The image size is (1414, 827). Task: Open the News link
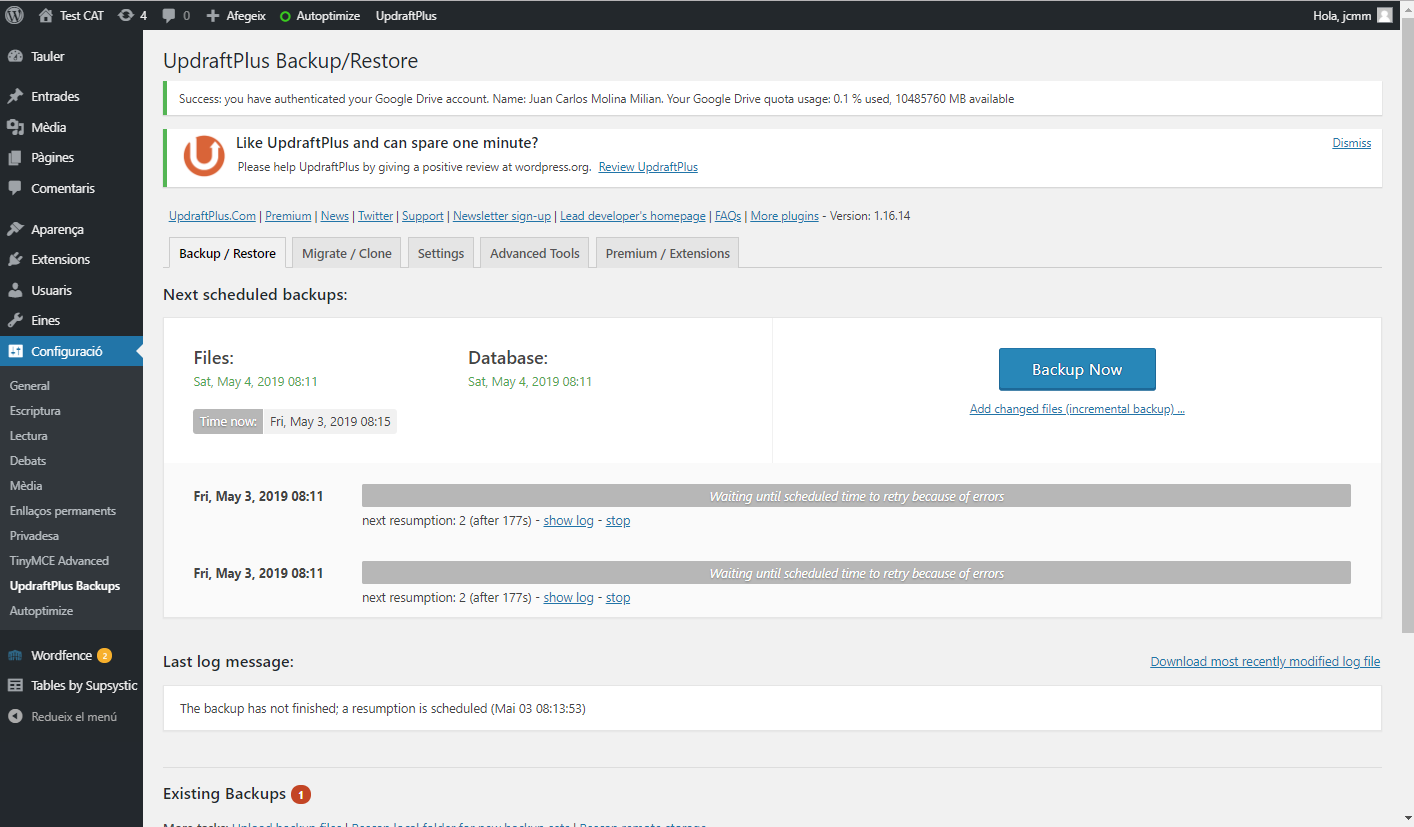tap(335, 215)
